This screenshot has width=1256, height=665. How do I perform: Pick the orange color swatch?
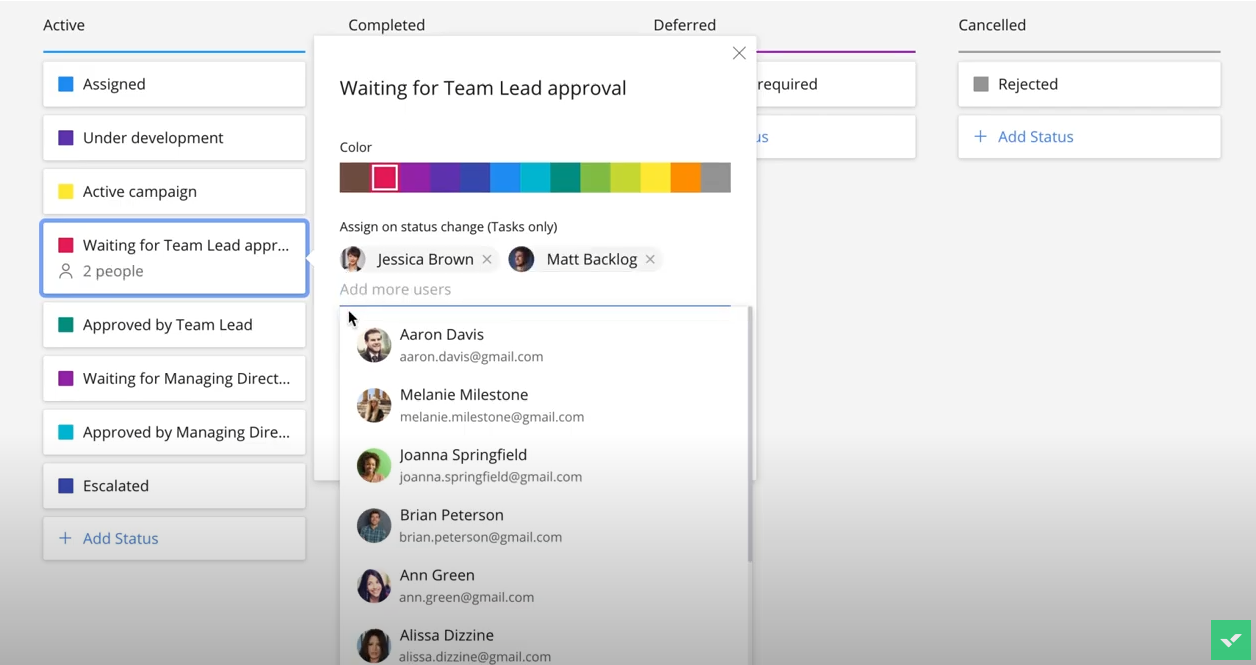(x=685, y=178)
